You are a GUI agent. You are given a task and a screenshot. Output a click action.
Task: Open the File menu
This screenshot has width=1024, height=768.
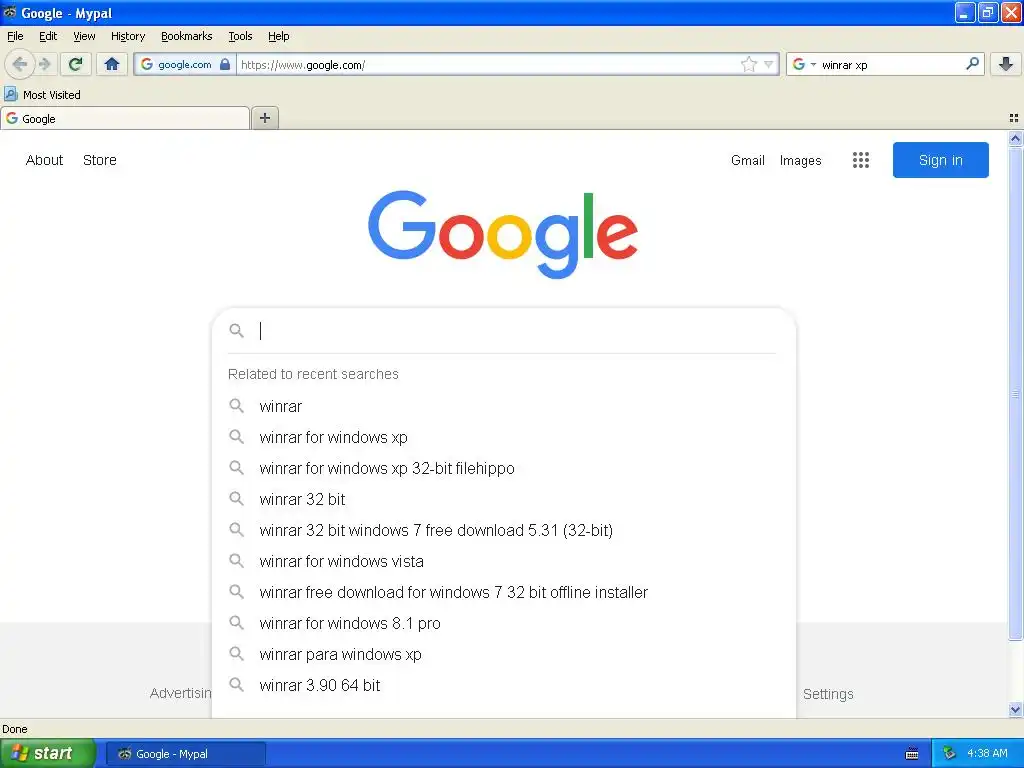point(15,36)
